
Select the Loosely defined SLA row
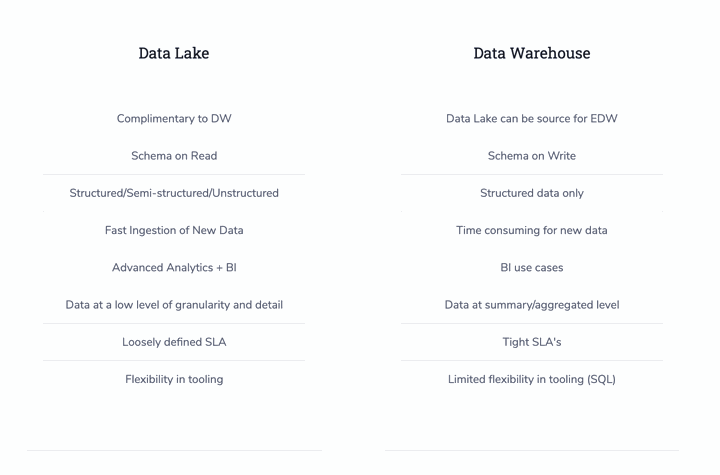tap(174, 342)
